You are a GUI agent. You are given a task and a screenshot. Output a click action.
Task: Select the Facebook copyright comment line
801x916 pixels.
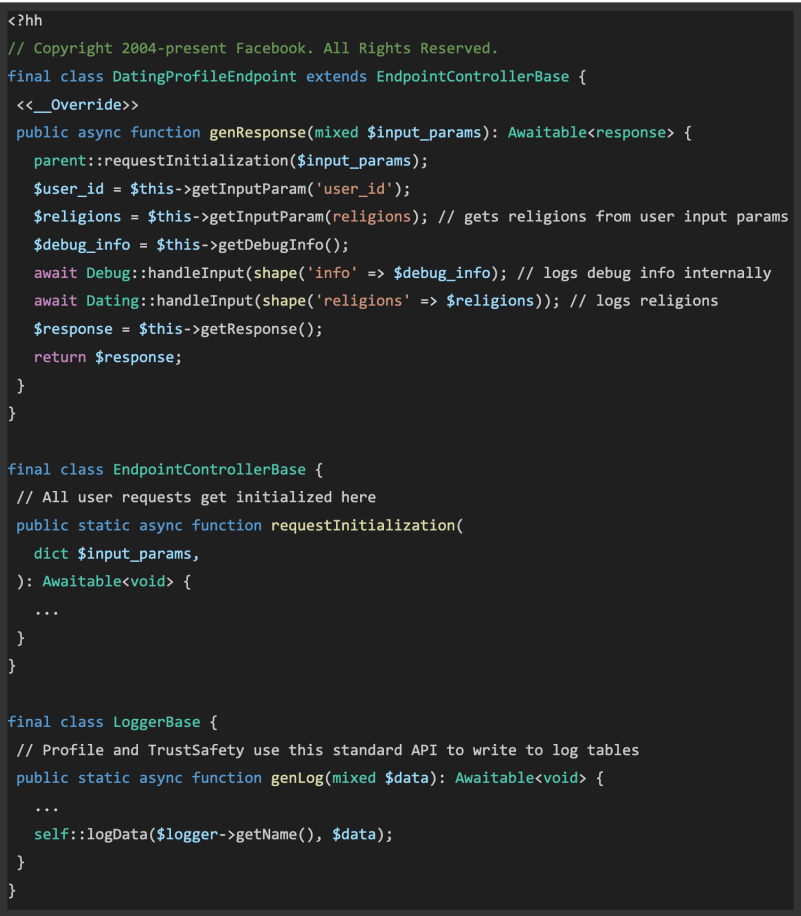[252, 48]
